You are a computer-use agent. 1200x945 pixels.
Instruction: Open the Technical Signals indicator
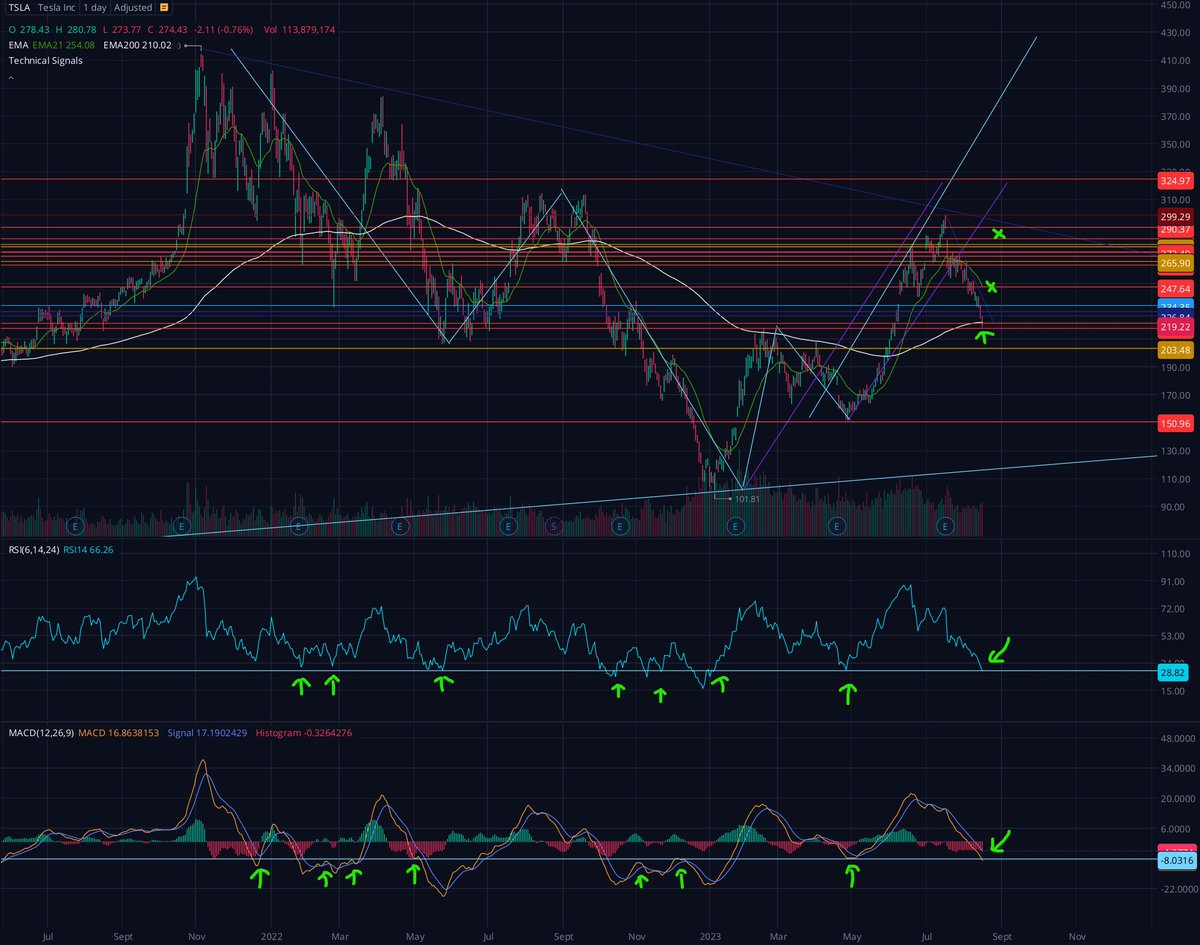46,60
